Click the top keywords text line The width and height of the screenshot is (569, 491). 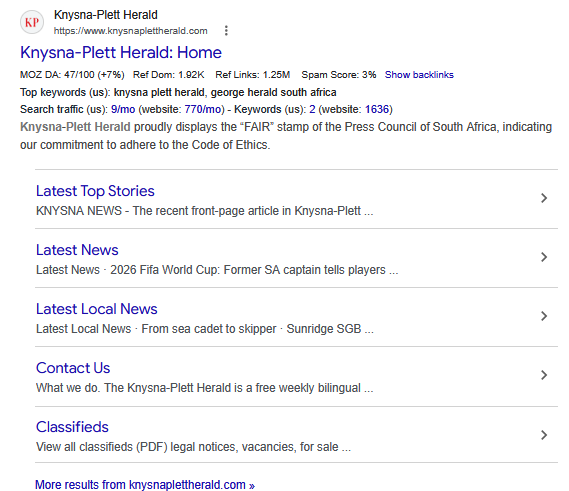tap(178, 92)
